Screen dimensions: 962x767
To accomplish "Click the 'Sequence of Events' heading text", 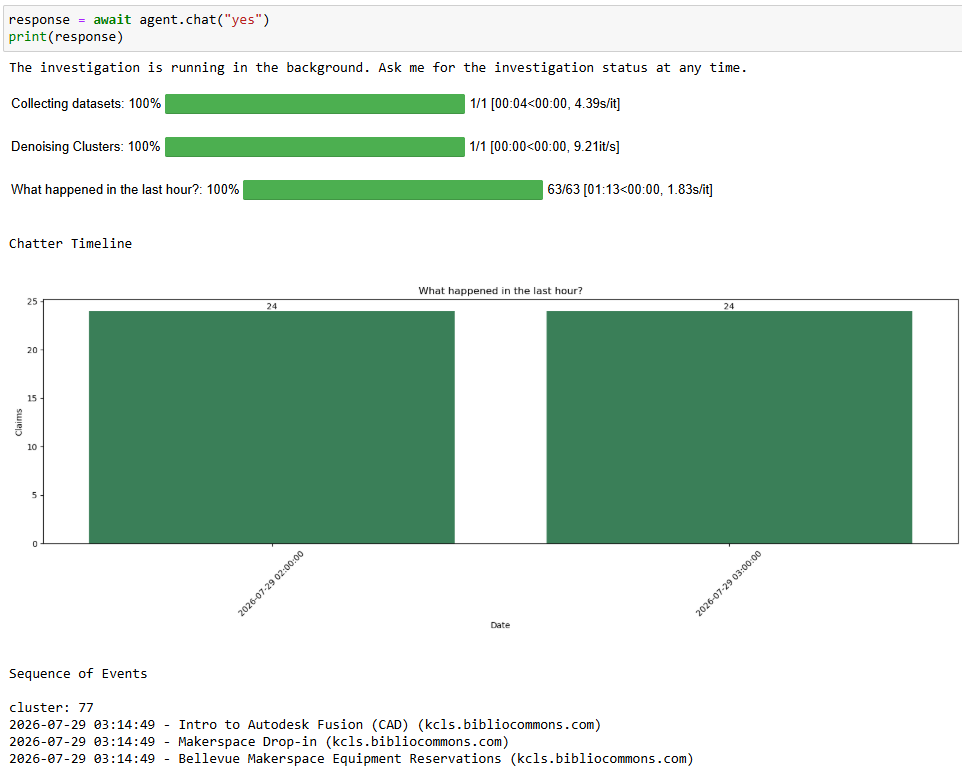I will point(78,674).
